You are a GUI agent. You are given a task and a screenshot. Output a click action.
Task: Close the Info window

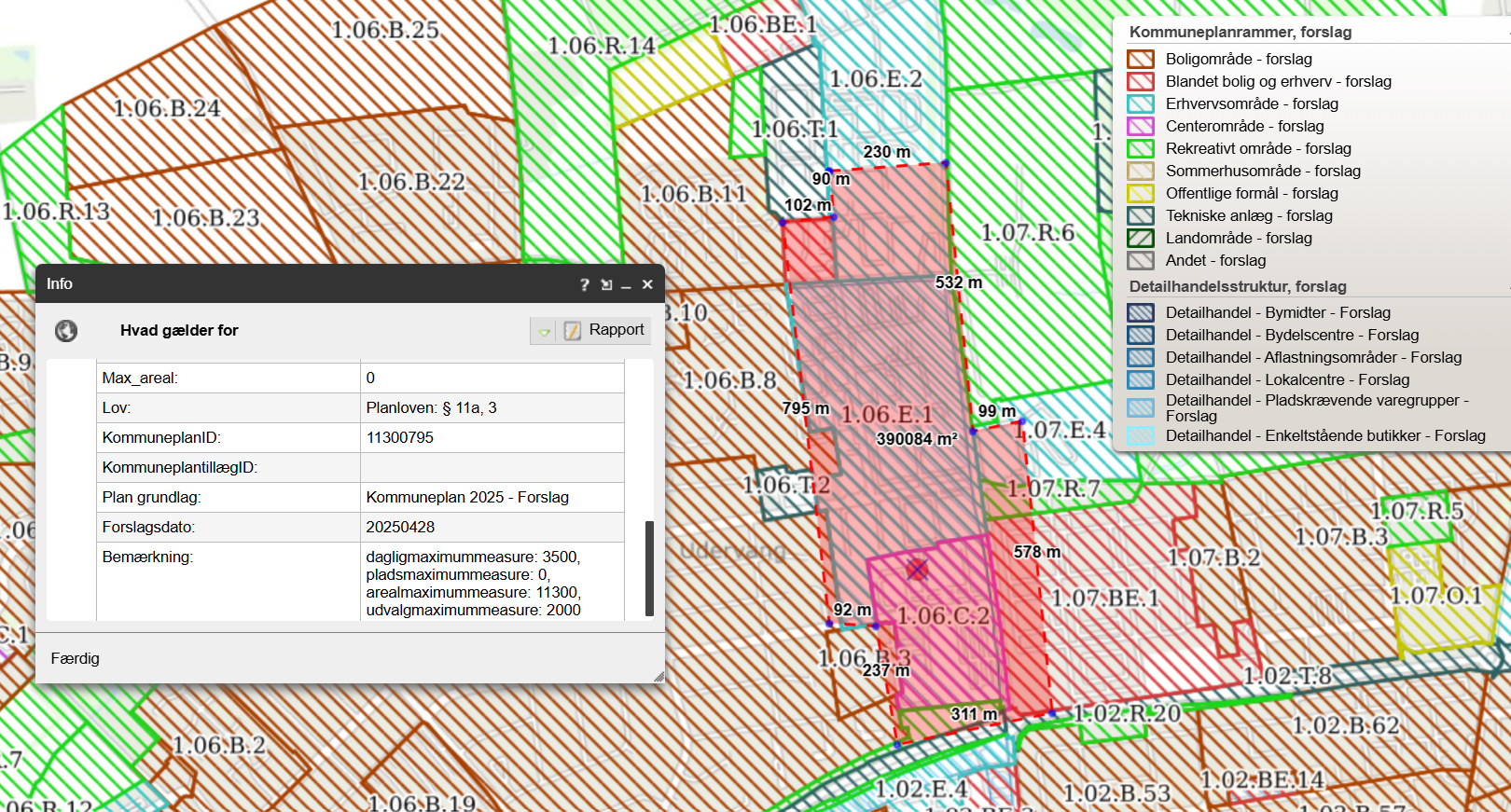point(647,284)
